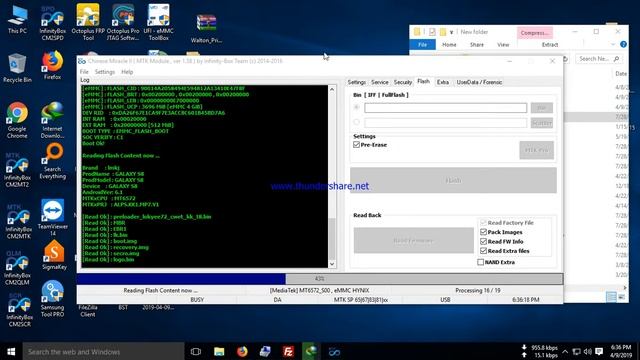Screen dimensions: 640x360
Task: Click the Bin browse button
Action: tap(542, 108)
